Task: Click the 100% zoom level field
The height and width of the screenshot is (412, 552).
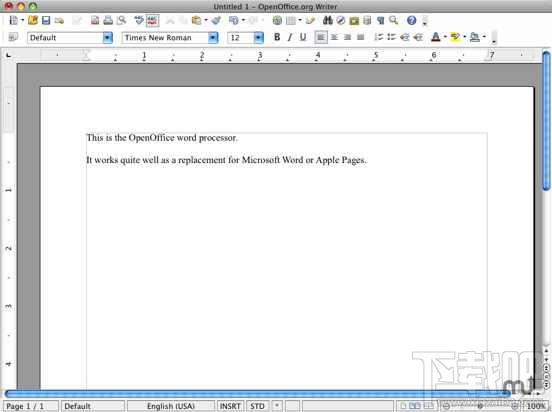Action: [536, 406]
